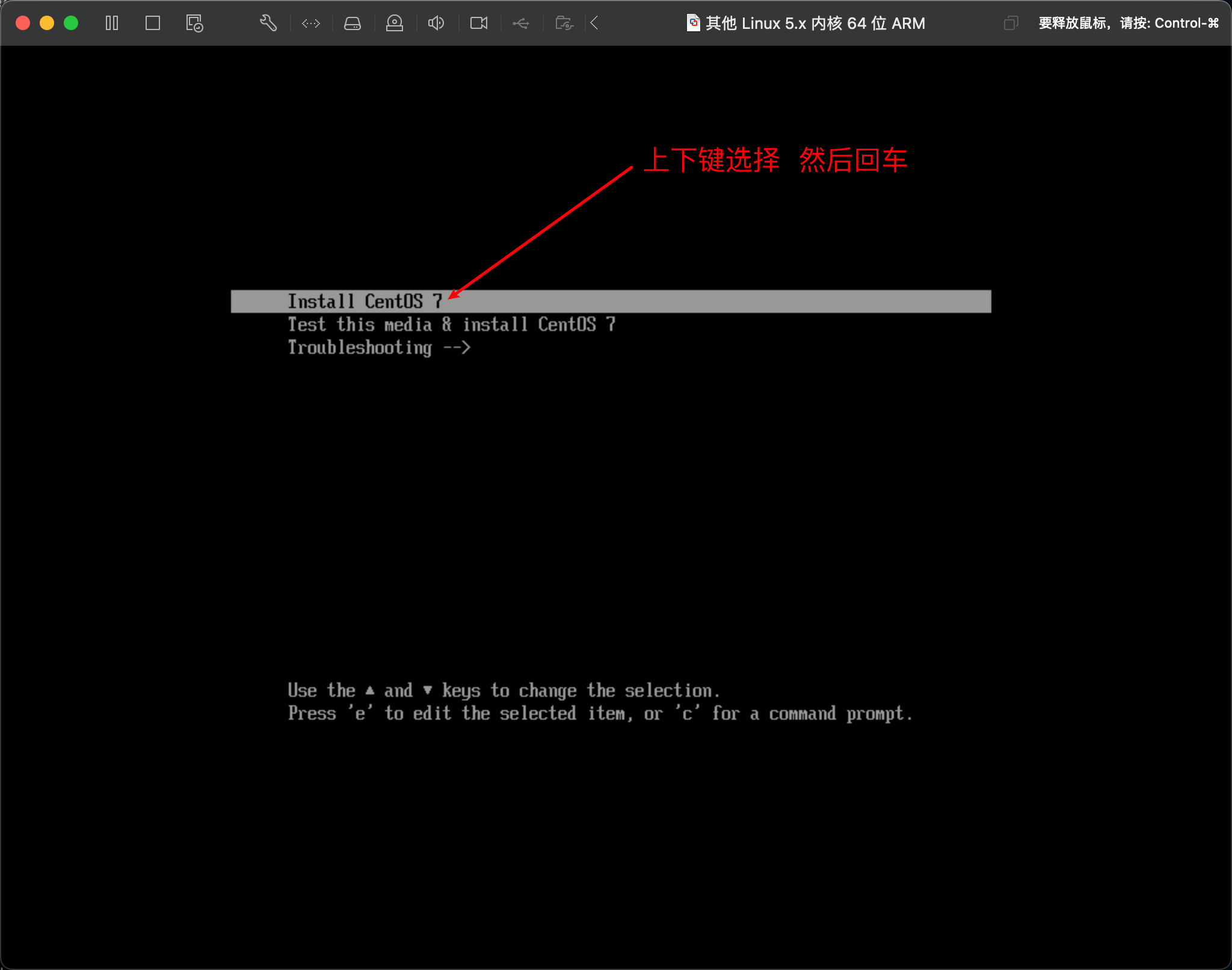1232x970 pixels.
Task: Click the shared folders icon
Action: coord(564,23)
